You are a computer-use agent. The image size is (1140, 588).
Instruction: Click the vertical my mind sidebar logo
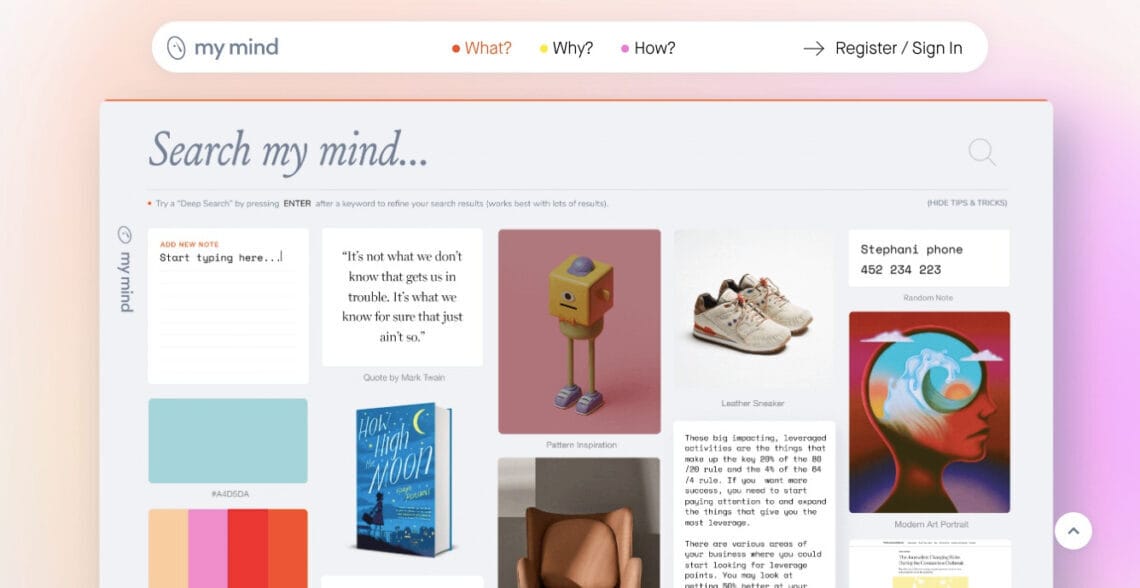coord(125,269)
